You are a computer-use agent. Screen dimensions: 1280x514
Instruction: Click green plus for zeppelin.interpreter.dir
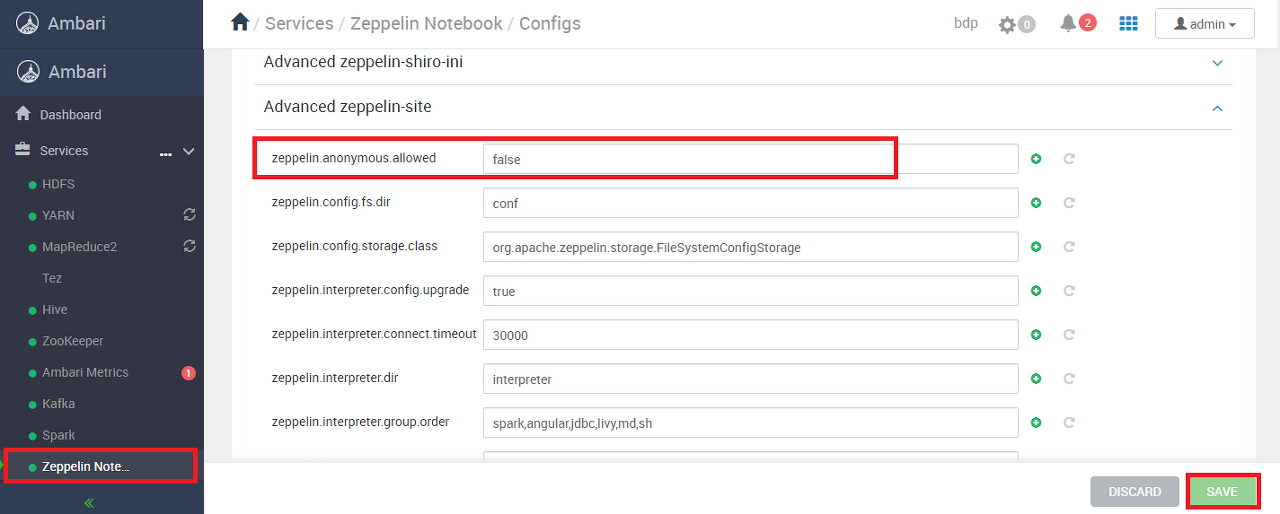click(1036, 379)
